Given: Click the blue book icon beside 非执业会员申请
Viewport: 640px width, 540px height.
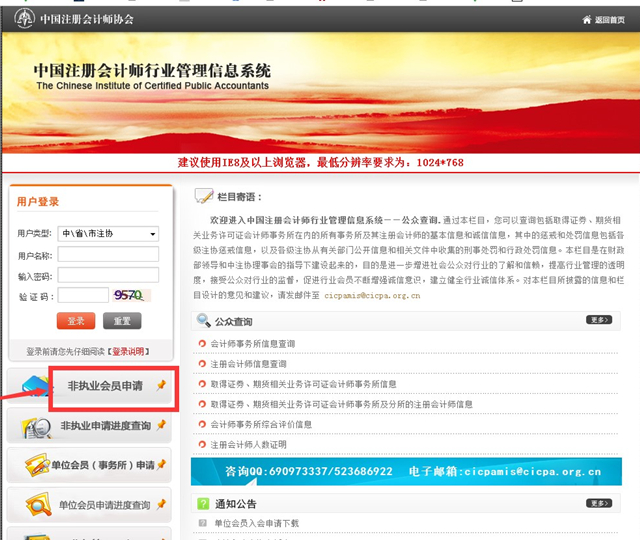Looking at the screenshot, I should (x=36, y=386).
